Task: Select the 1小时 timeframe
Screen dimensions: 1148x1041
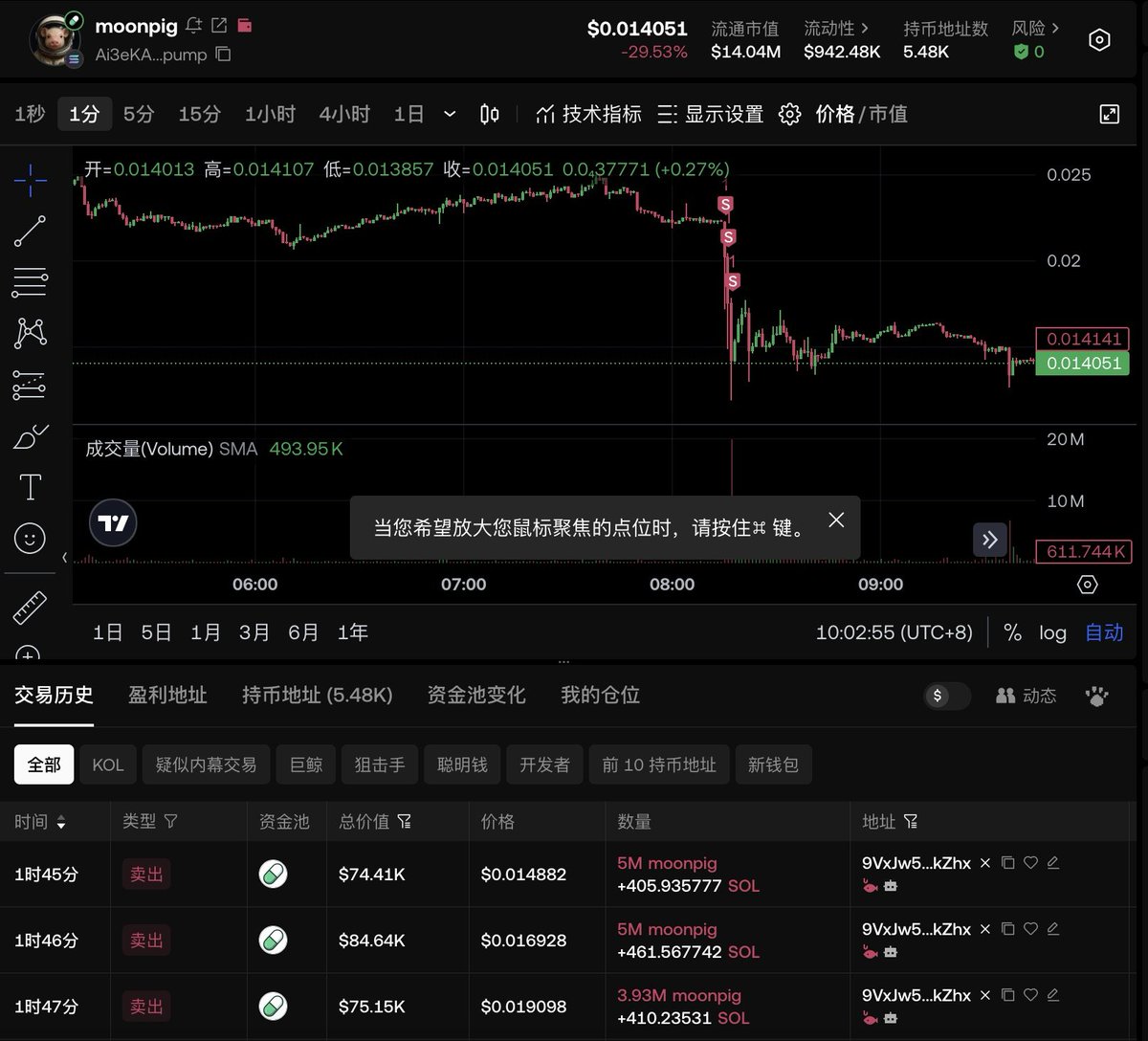Action: point(271,114)
